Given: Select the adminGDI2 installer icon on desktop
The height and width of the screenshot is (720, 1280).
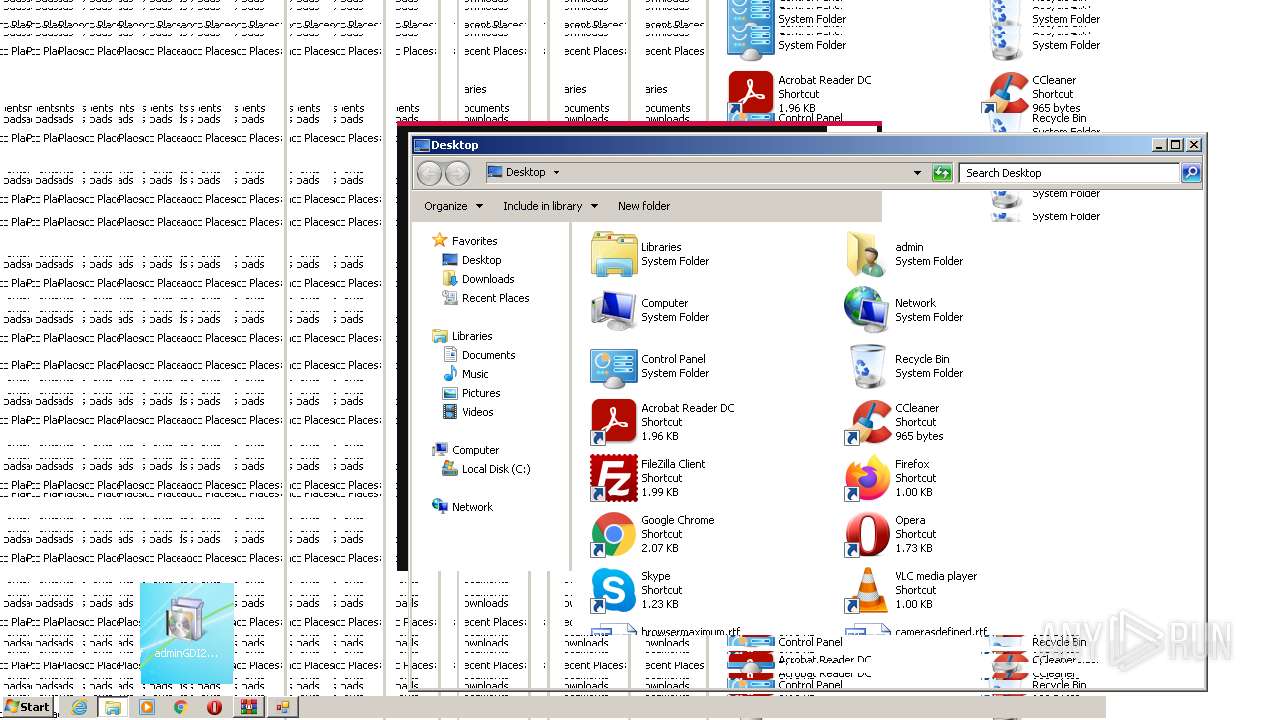Looking at the screenshot, I should point(187,632).
